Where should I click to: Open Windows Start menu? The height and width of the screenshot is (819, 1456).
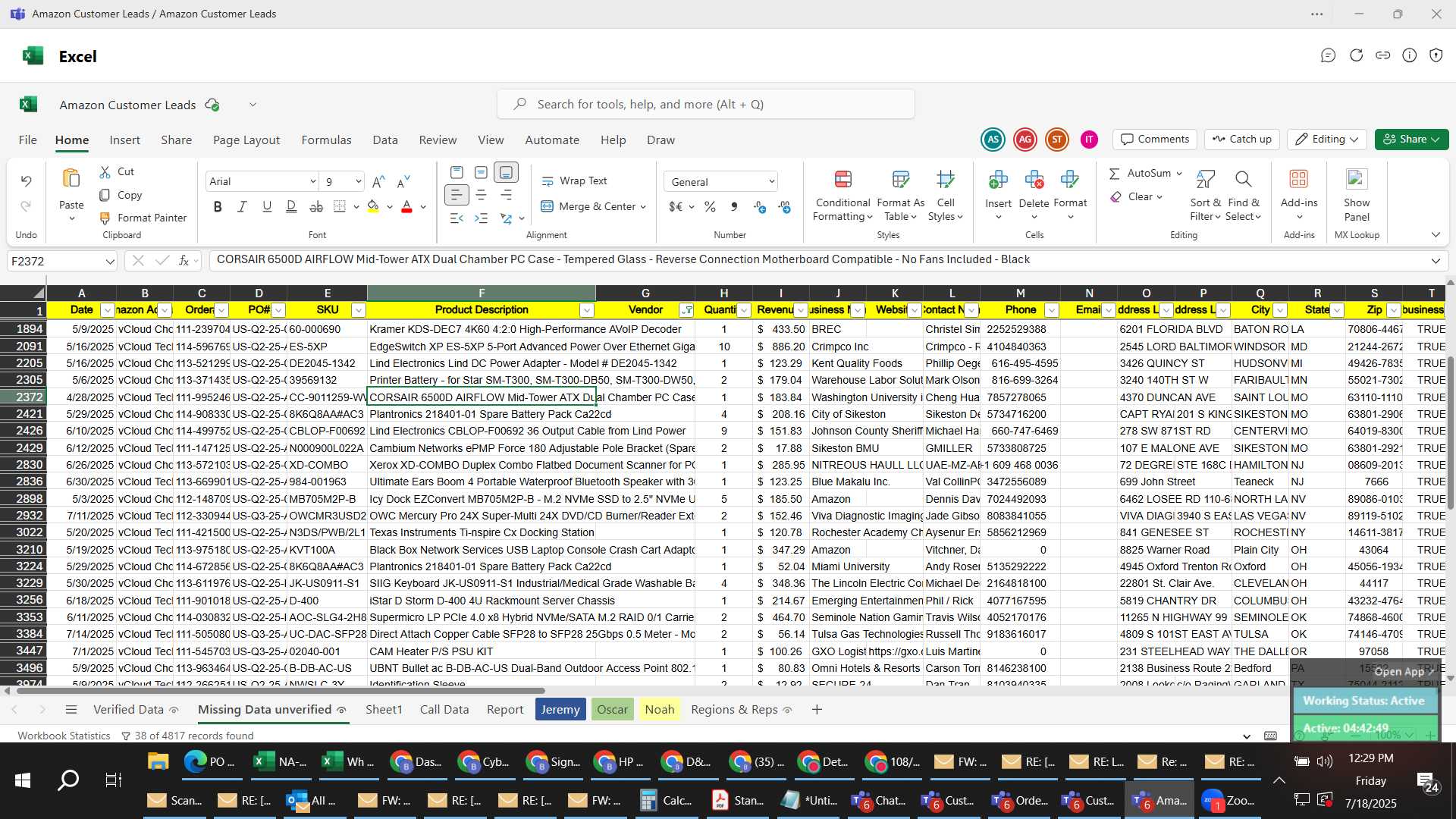coord(22,780)
